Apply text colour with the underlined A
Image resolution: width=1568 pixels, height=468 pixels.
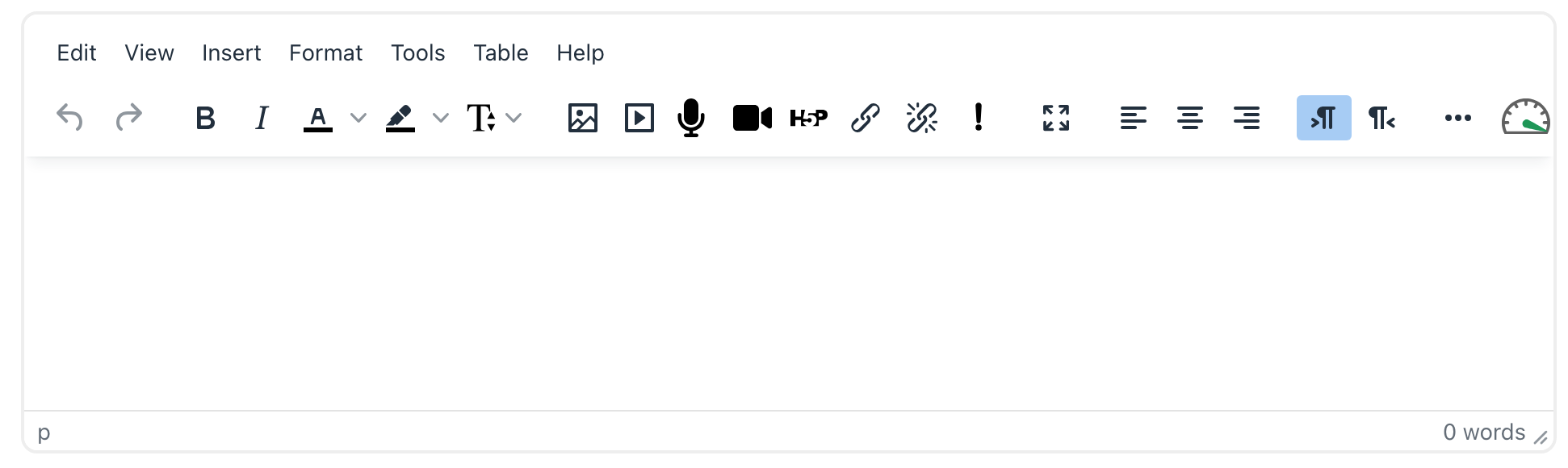[318, 118]
